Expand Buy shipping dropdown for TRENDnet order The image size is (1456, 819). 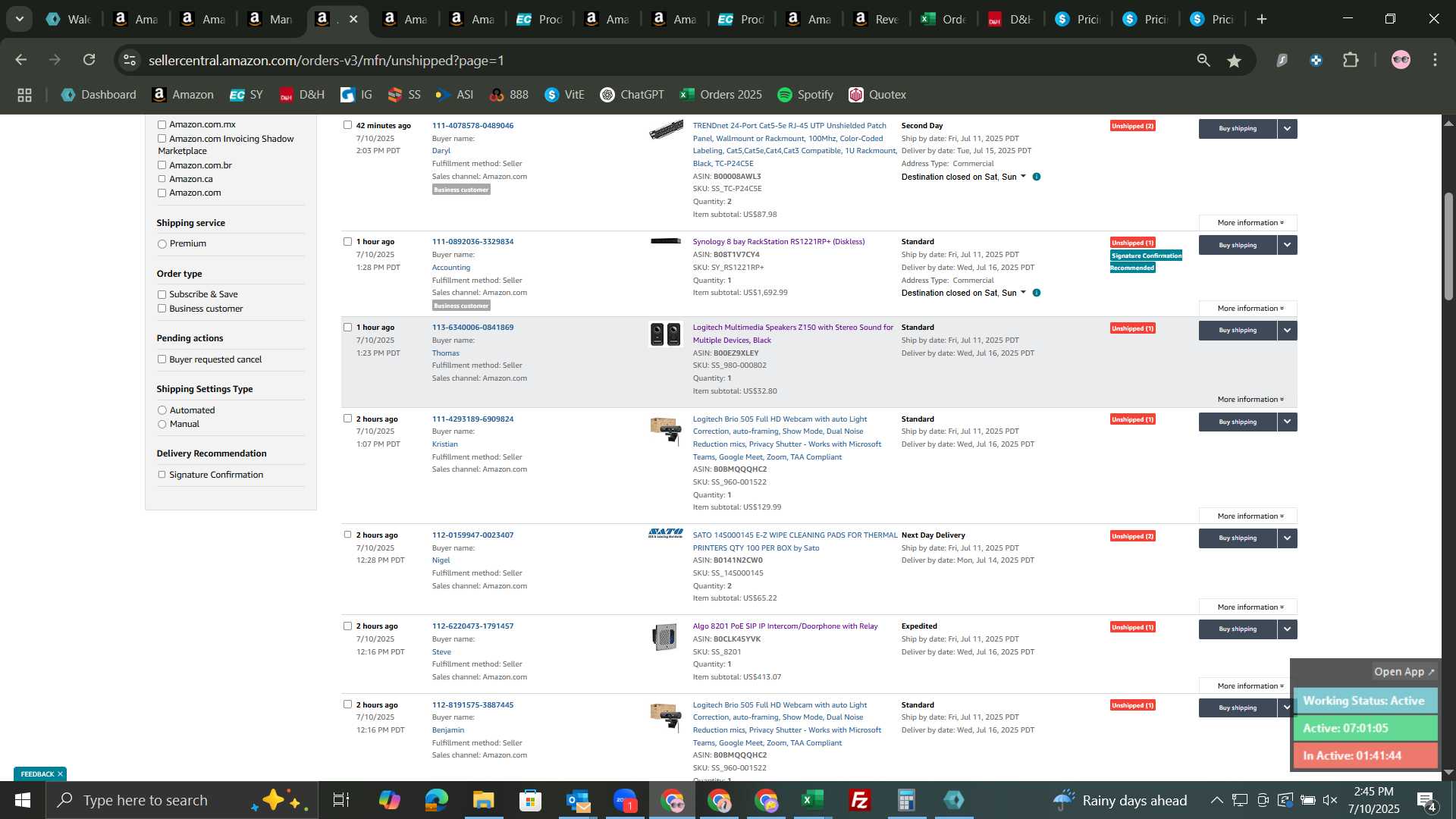[x=1287, y=129]
